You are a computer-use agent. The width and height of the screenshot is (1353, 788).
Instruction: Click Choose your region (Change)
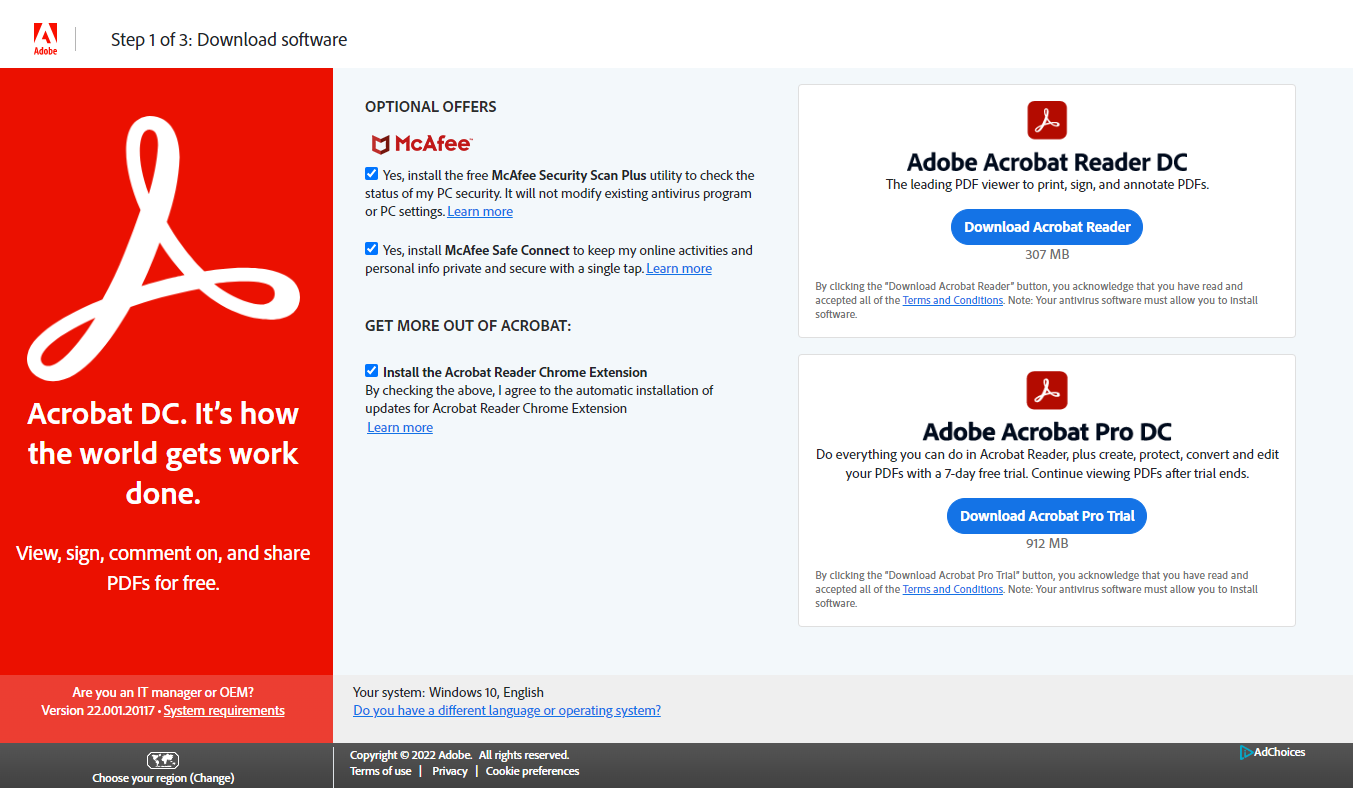coord(163,778)
